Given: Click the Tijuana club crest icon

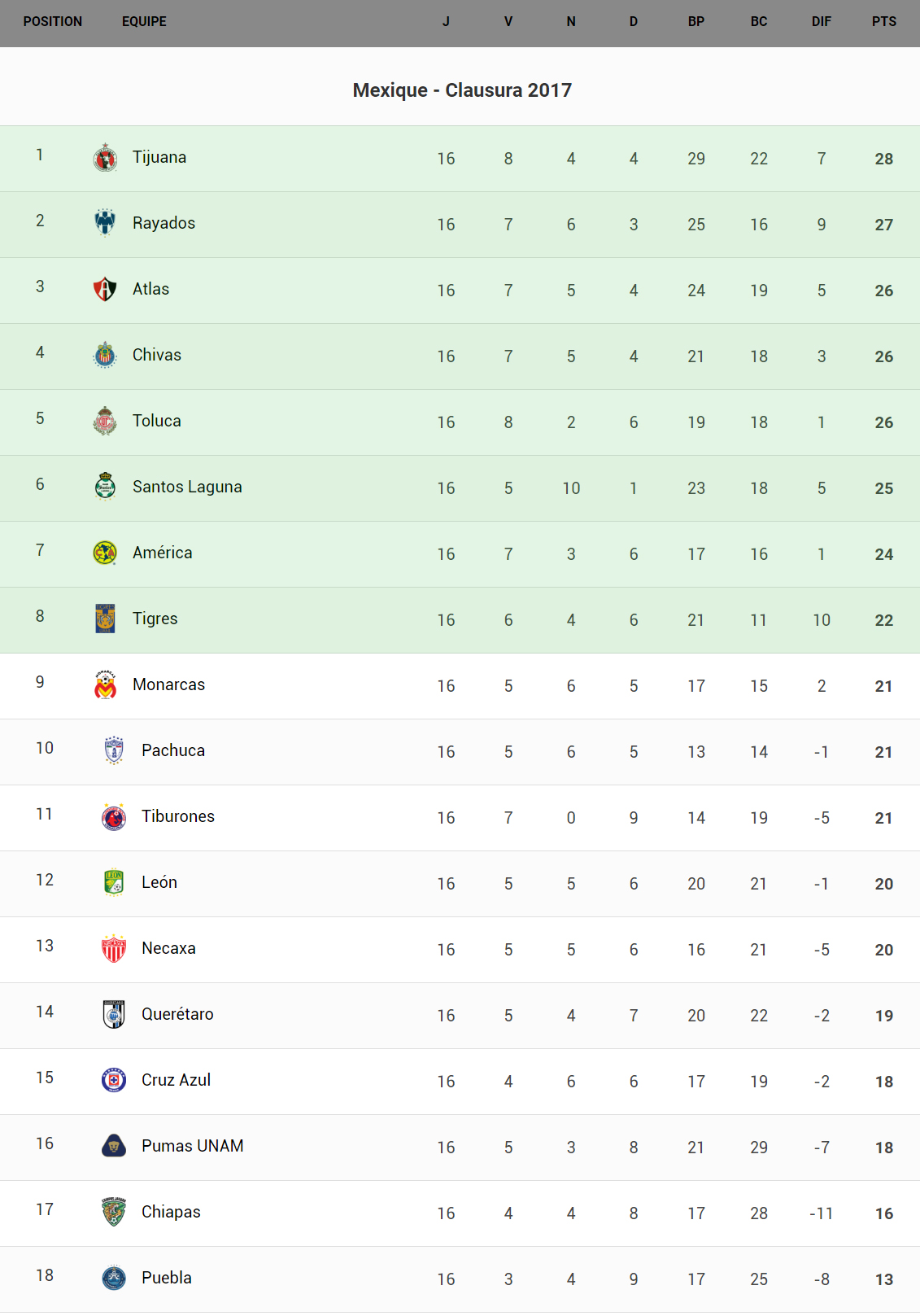Looking at the screenshot, I should tap(105, 158).
